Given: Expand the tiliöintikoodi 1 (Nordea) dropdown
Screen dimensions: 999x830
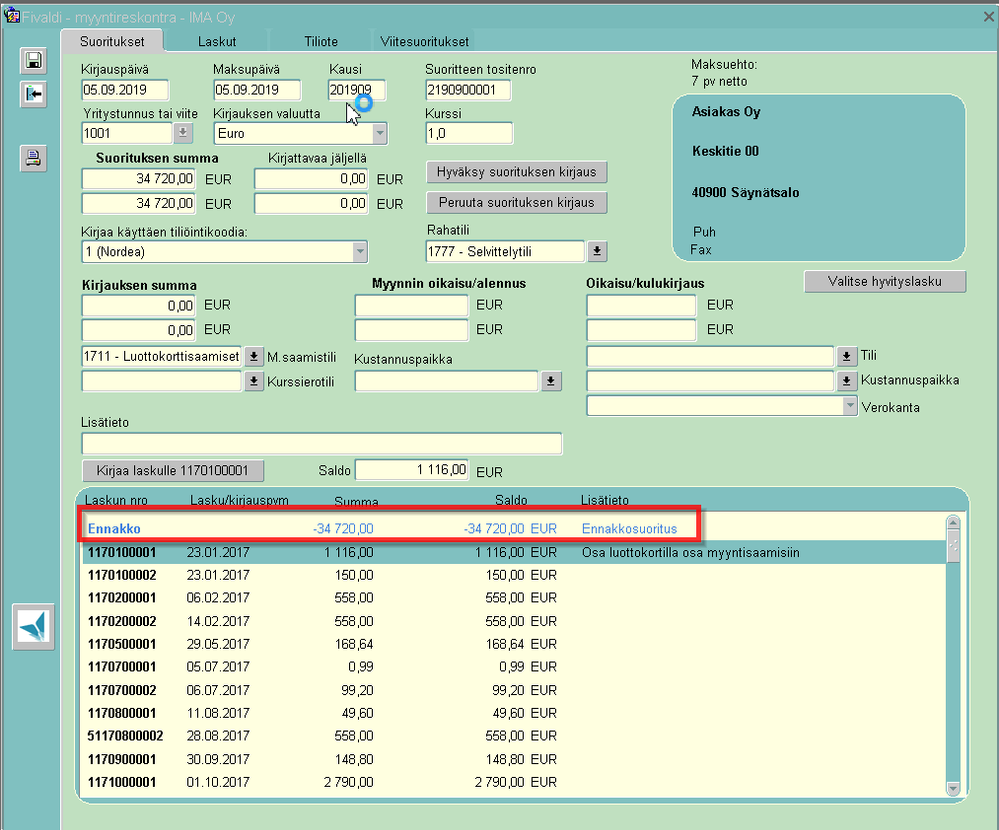Looking at the screenshot, I should click(x=360, y=252).
